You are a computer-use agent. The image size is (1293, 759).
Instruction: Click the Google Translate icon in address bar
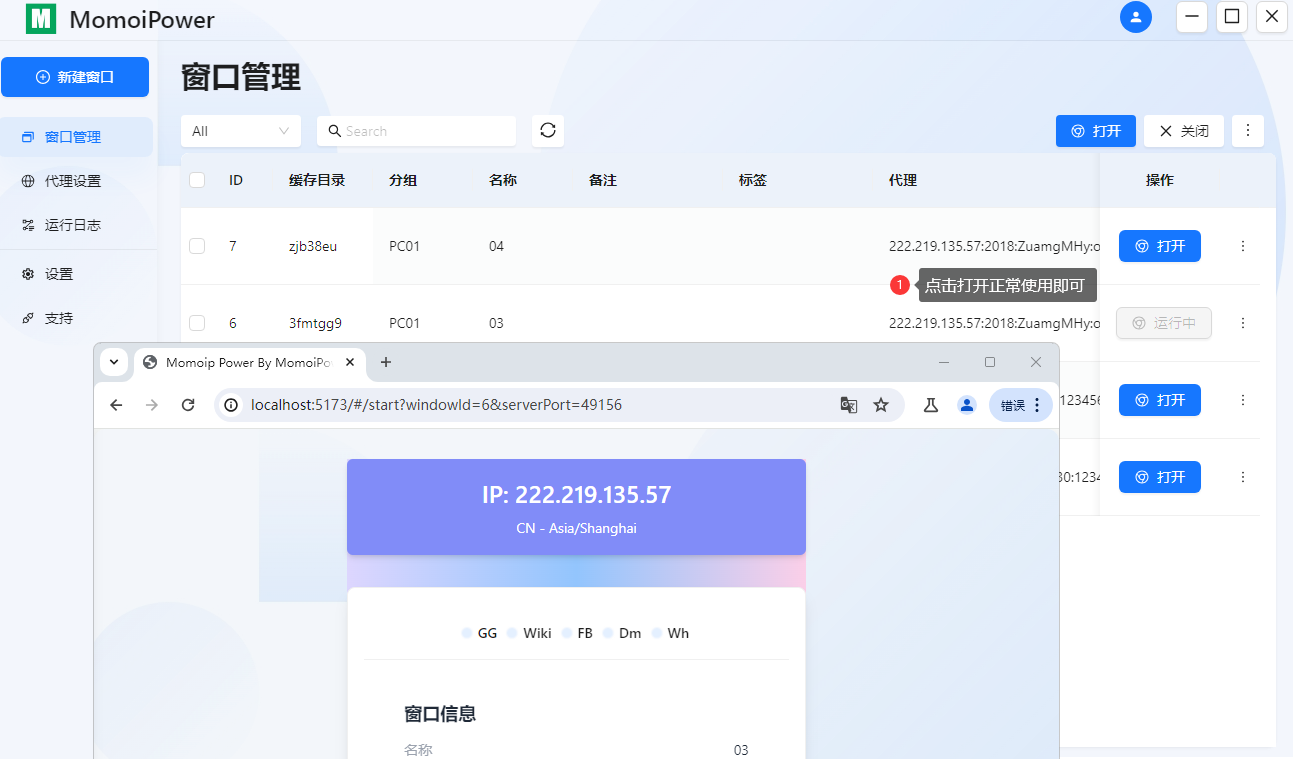[849, 404]
